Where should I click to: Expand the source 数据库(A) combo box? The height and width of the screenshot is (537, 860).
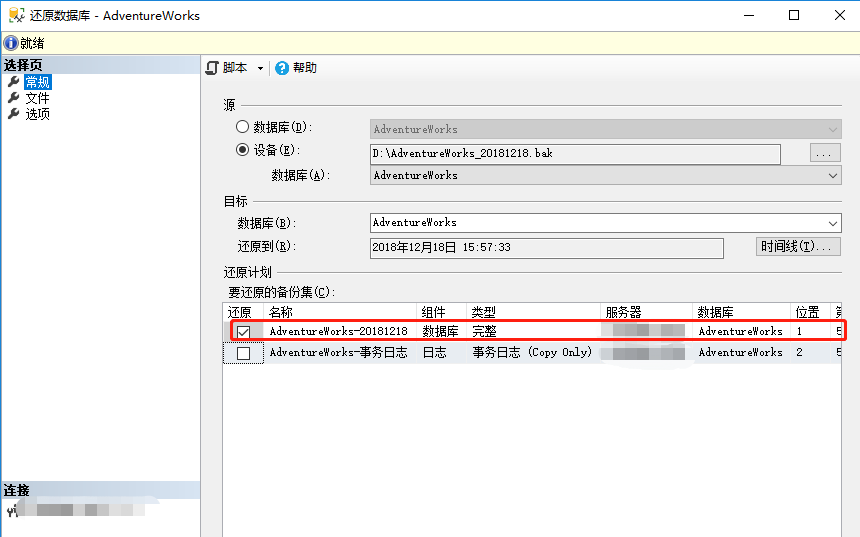coord(833,176)
